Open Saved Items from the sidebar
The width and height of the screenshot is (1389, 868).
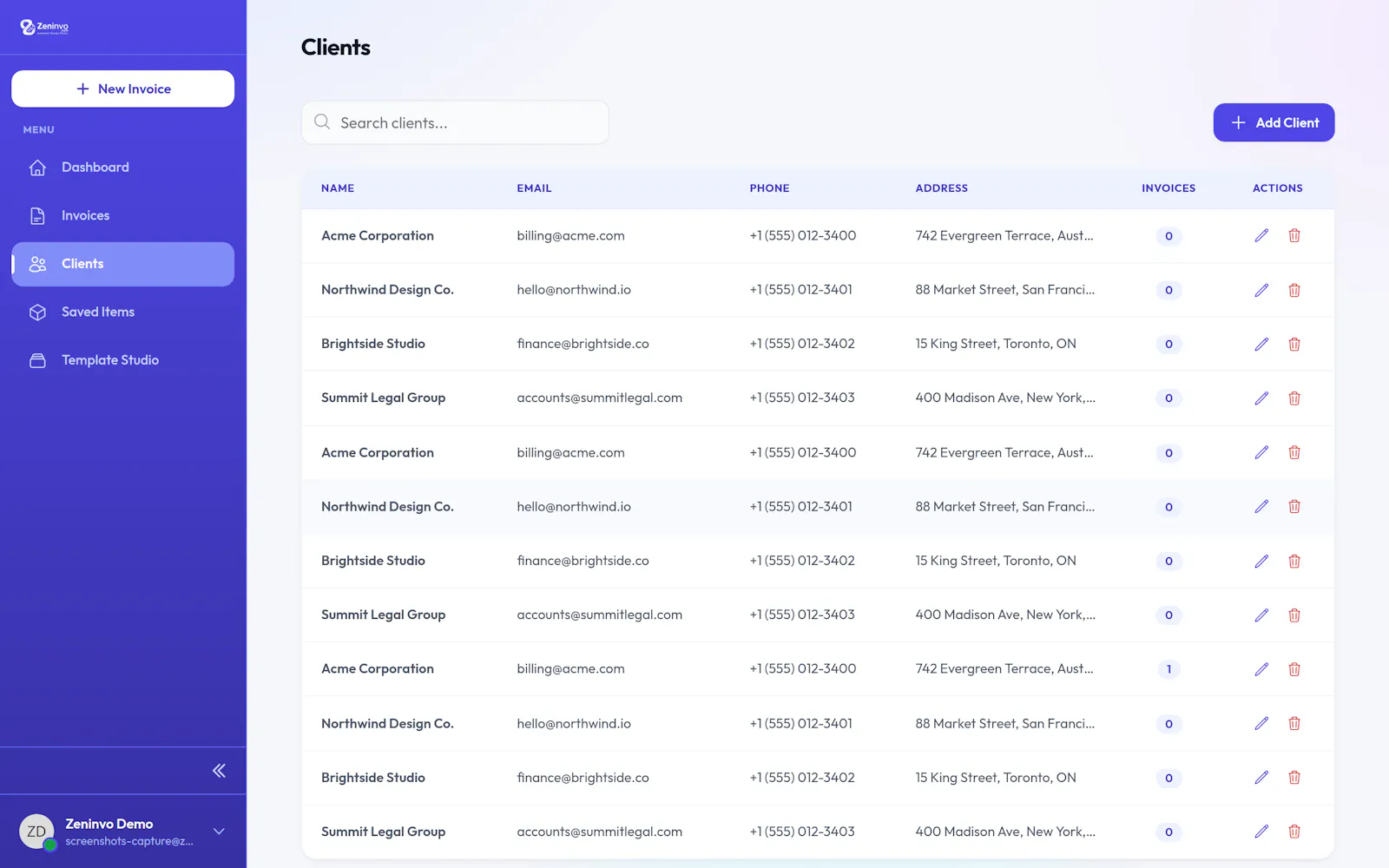coord(122,312)
